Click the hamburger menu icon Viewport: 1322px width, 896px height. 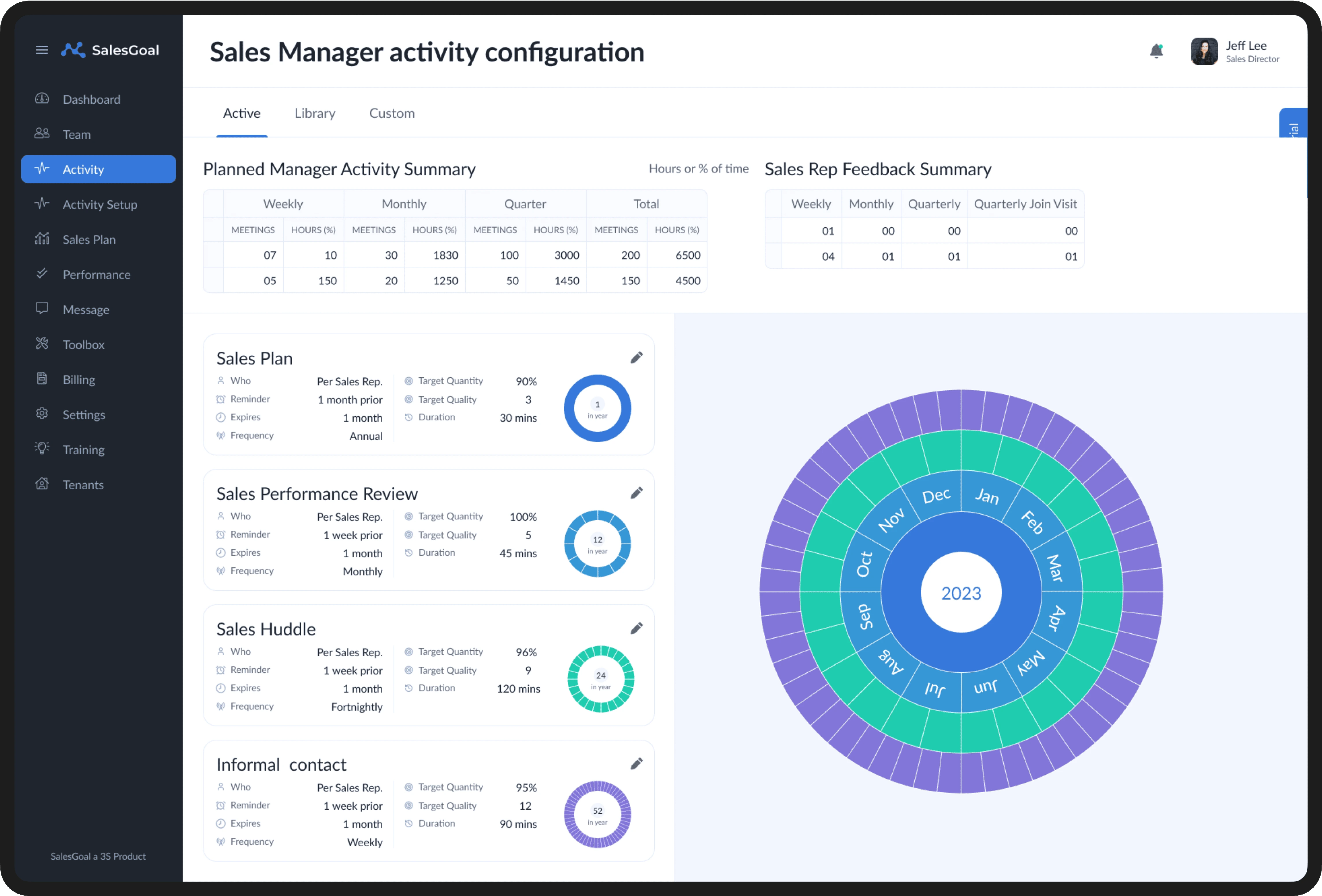tap(42, 50)
